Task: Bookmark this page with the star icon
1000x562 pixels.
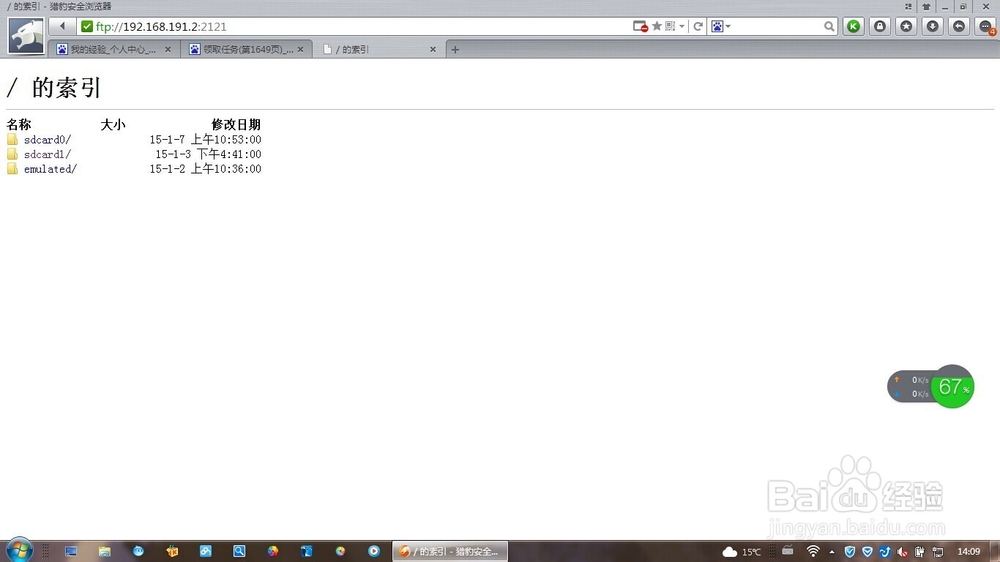Action: click(656, 26)
